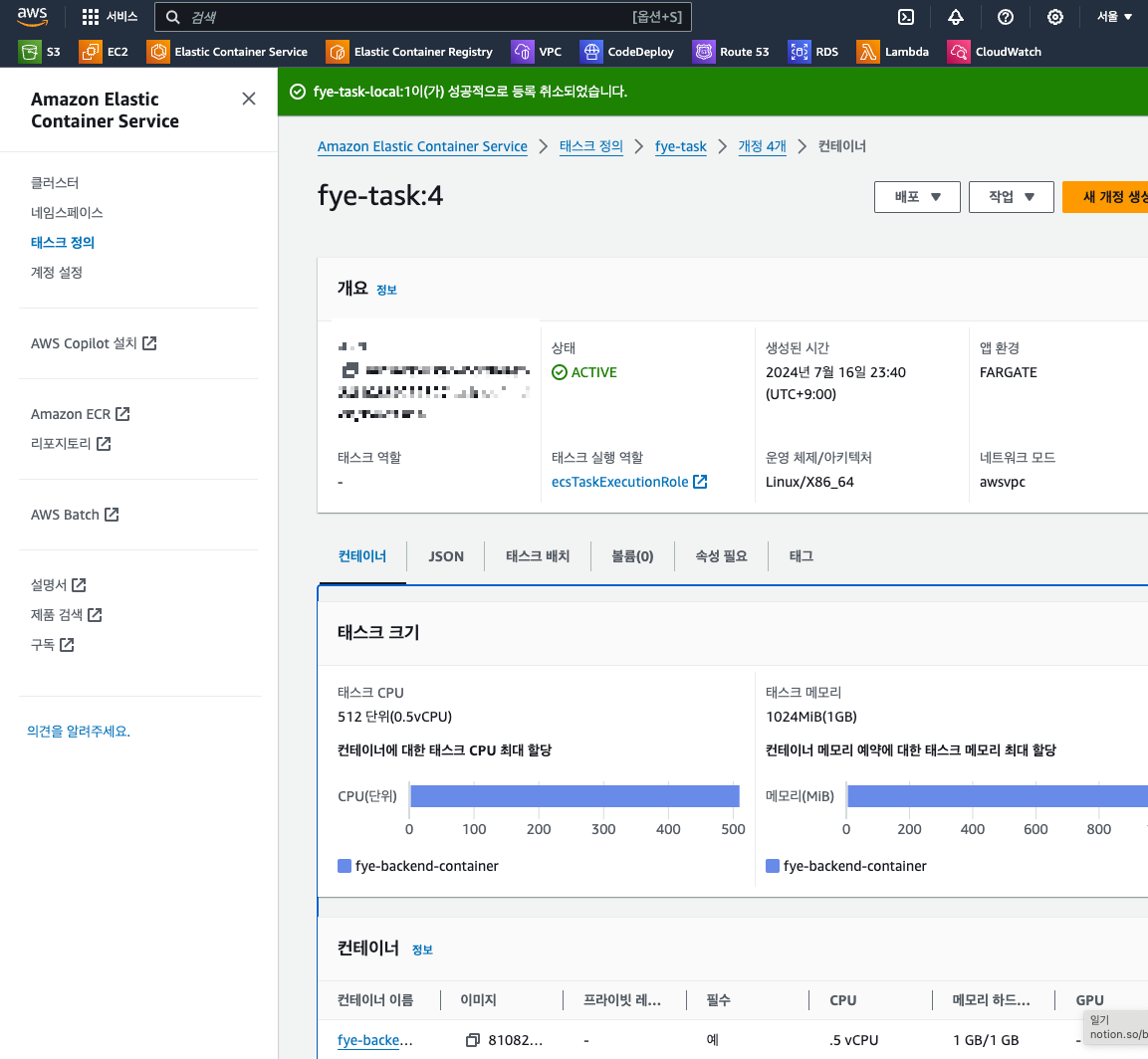This screenshot has width=1148, height=1059.
Task: Copy the ARN with the copy icon
Action: [x=350, y=369]
